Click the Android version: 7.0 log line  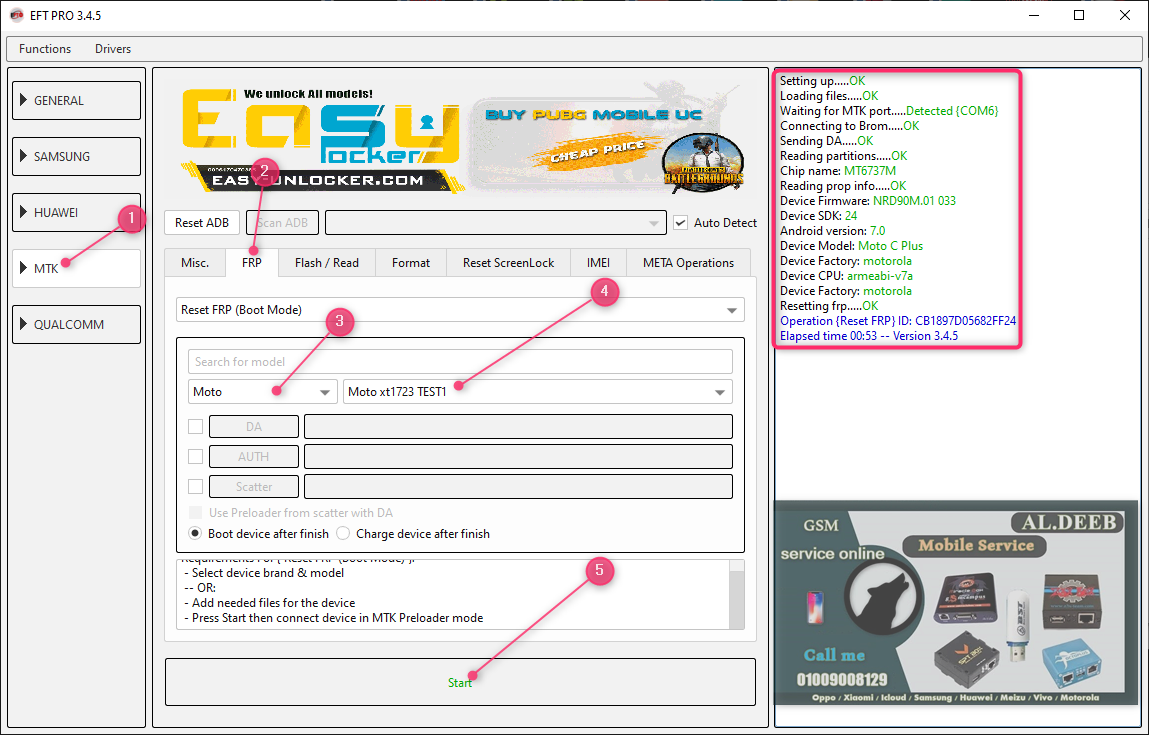pos(832,231)
